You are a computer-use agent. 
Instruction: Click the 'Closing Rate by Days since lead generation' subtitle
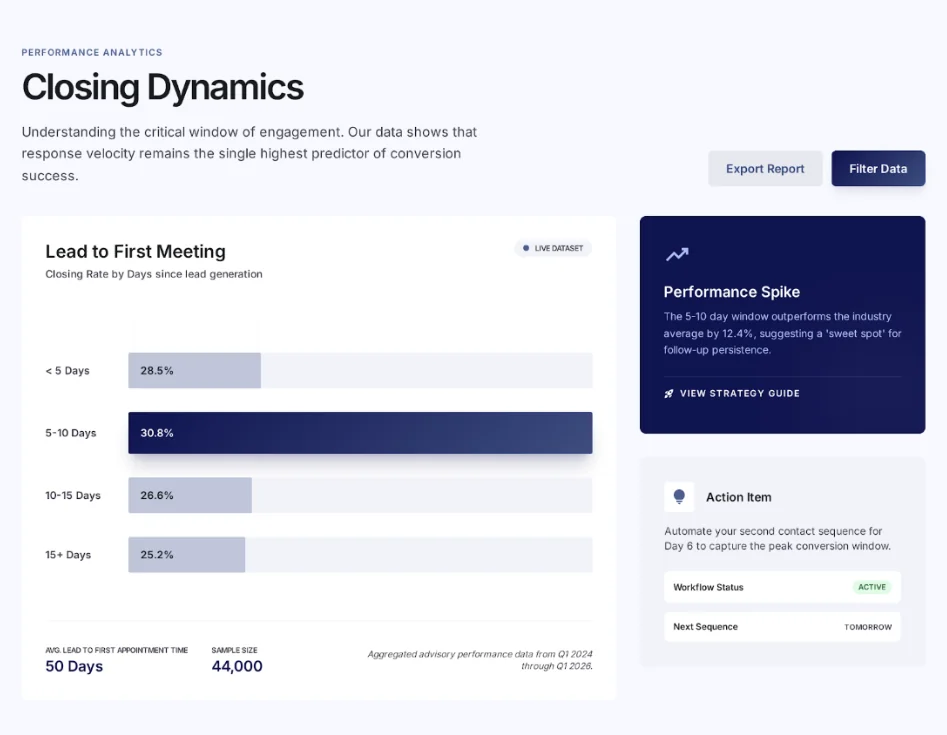pos(154,274)
